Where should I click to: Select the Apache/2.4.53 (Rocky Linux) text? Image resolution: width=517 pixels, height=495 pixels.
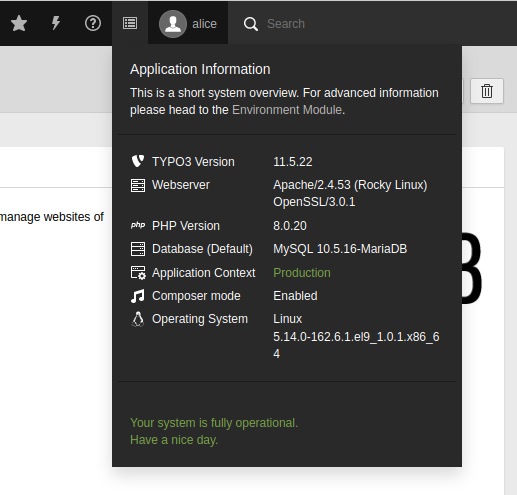[x=350, y=185]
